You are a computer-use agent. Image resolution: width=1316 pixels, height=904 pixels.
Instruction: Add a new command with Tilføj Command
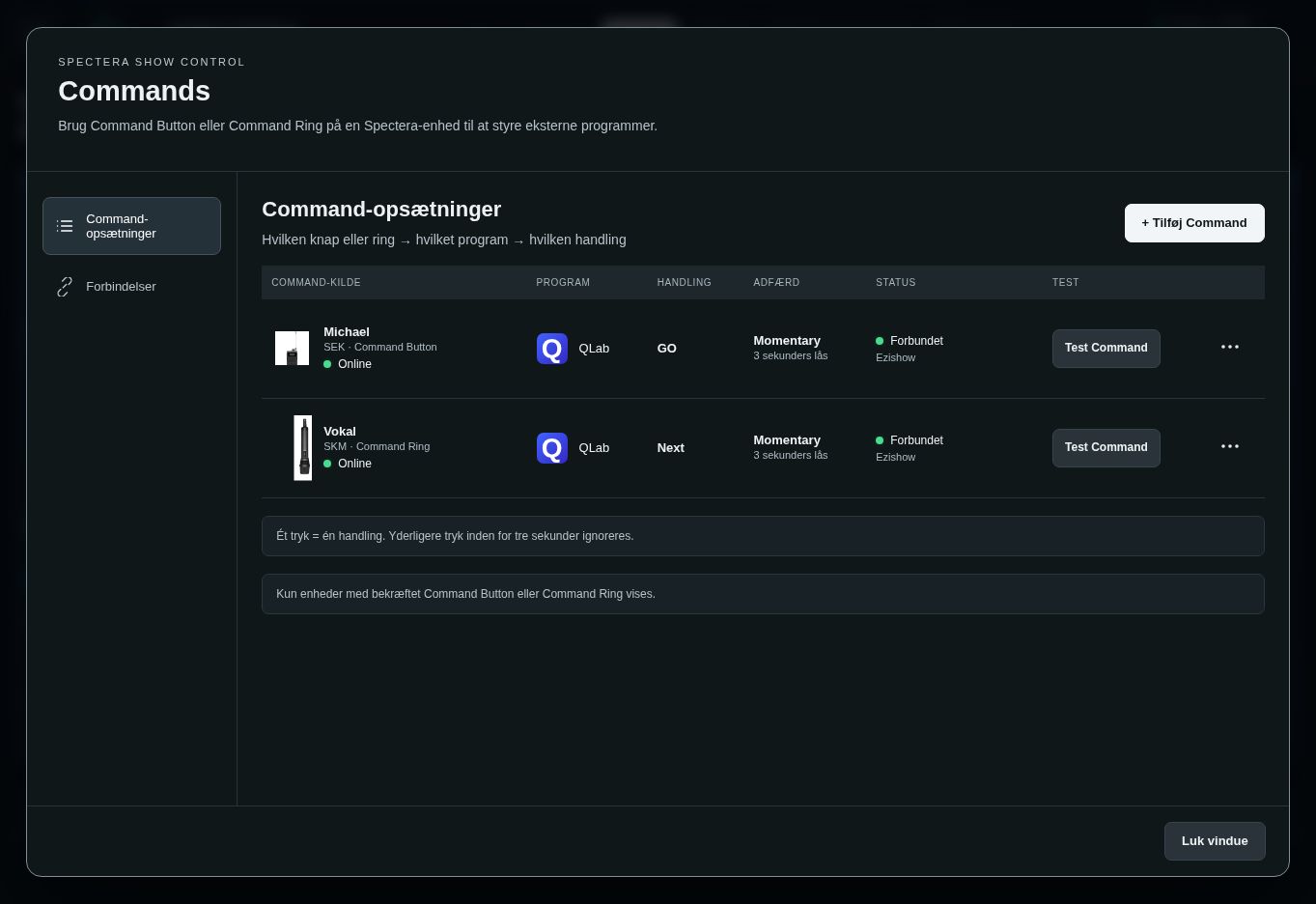[1194, 223]
